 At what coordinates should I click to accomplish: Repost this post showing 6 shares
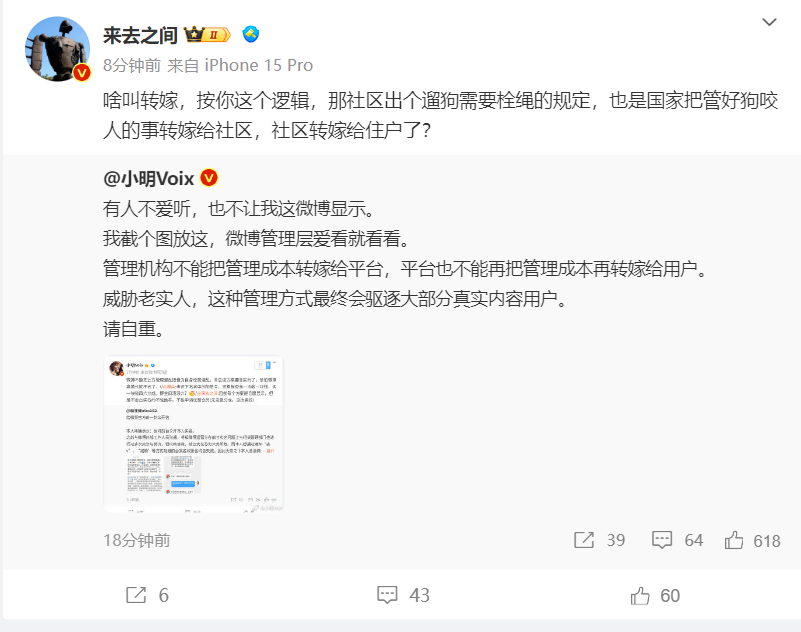coord(147,595)
